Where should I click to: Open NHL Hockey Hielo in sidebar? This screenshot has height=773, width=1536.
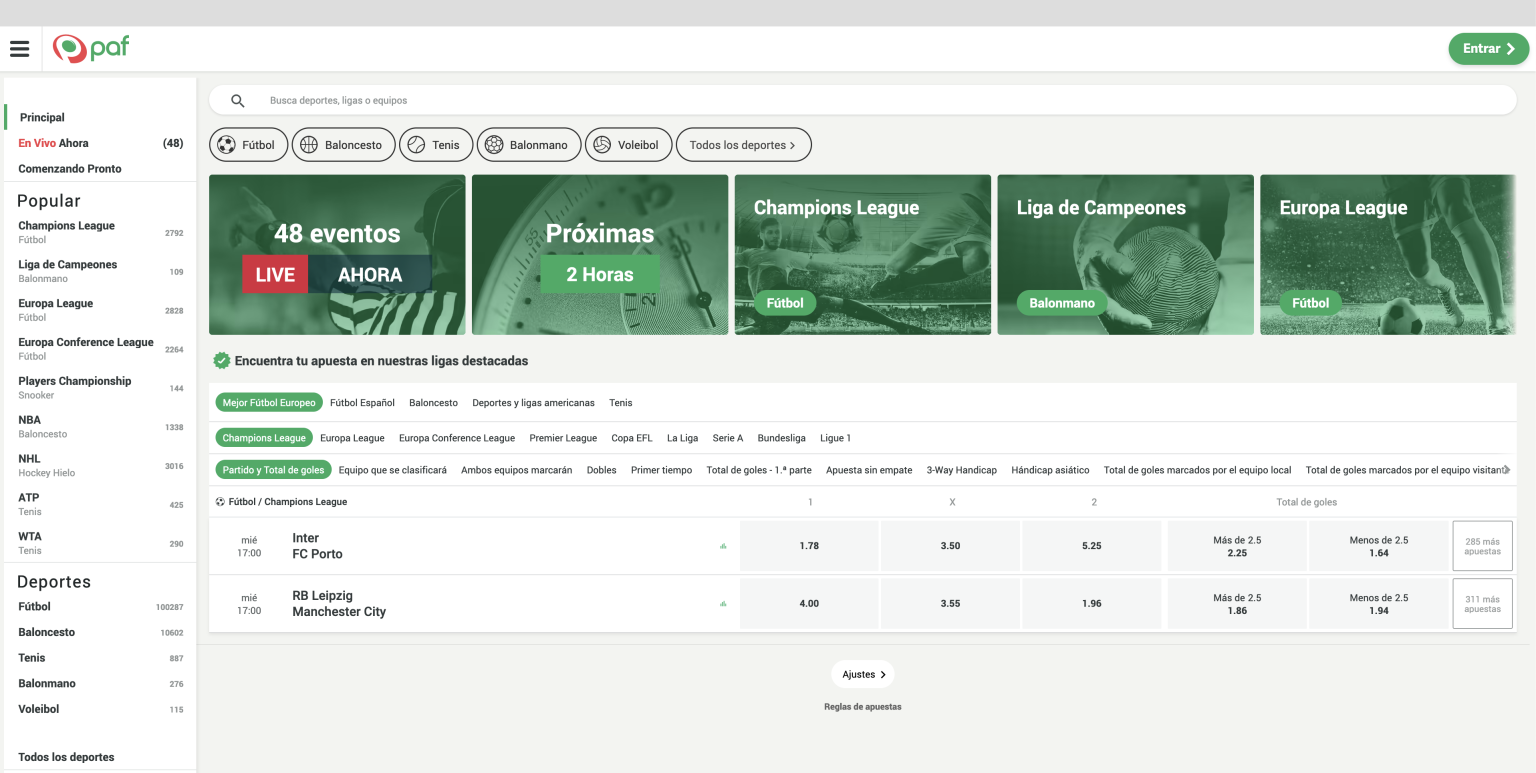[100, 465]
